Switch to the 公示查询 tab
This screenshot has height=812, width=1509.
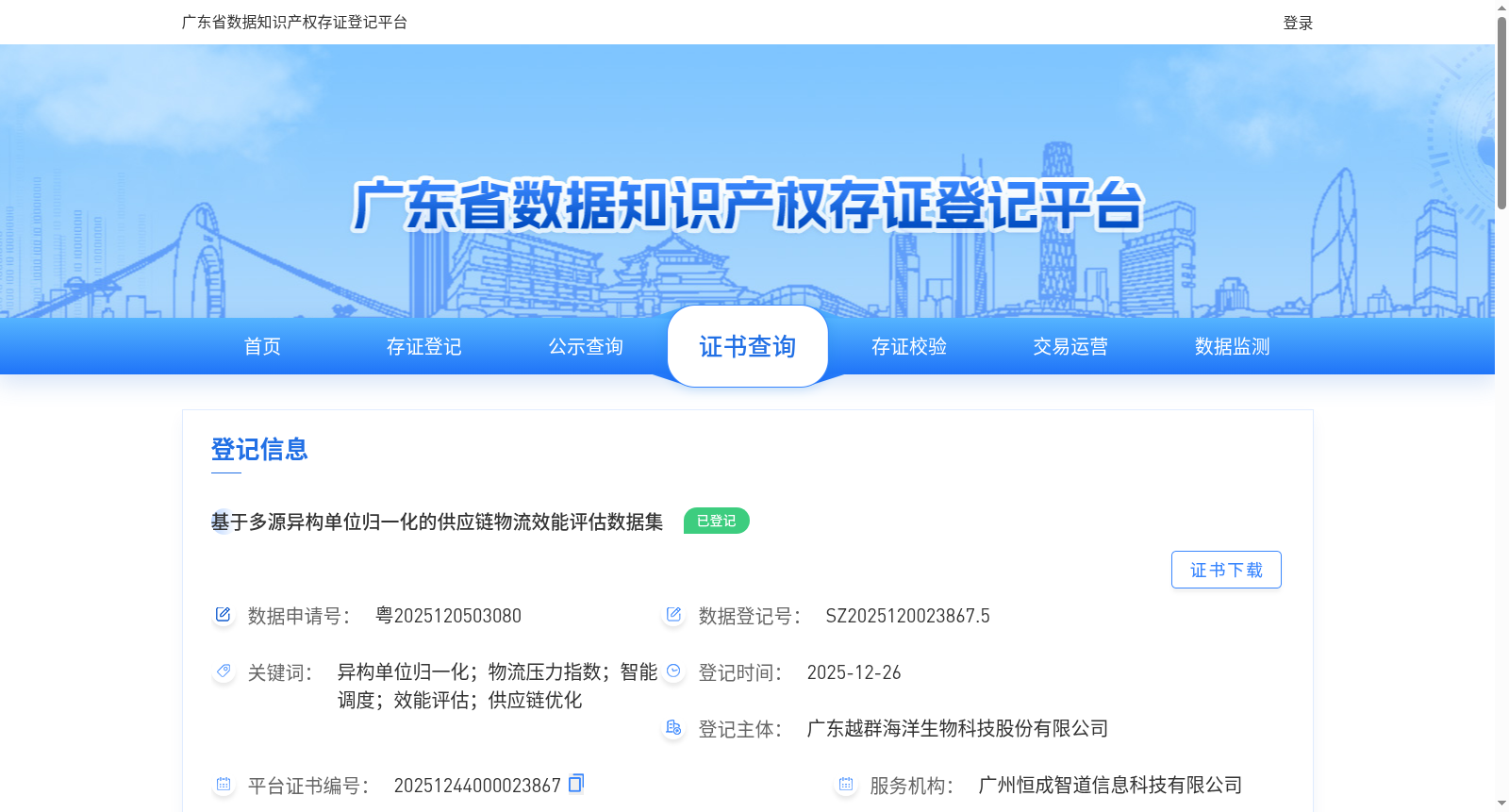click(x=586, y=347)
